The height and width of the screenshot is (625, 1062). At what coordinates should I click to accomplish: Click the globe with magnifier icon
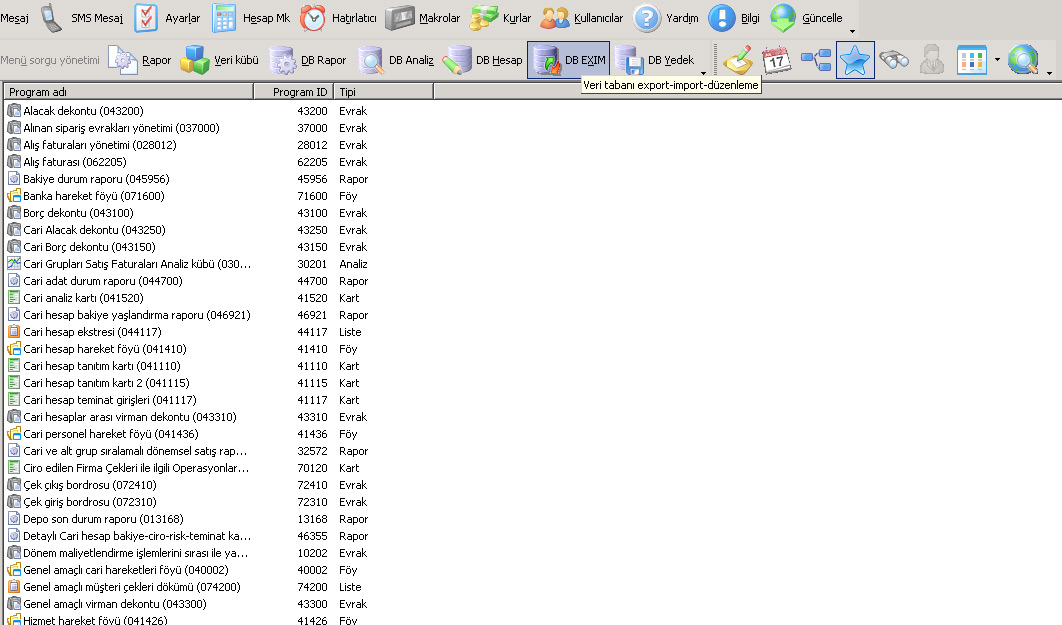pos(1023,60)
